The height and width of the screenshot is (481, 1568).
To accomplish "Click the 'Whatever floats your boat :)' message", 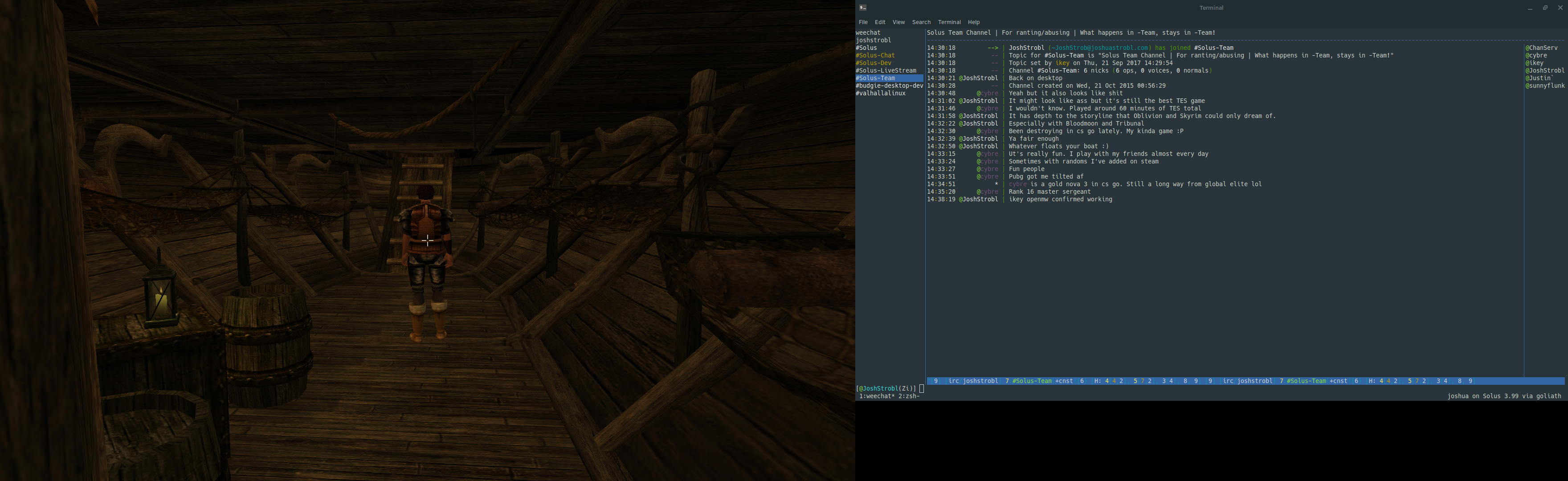I will 1058,147.
